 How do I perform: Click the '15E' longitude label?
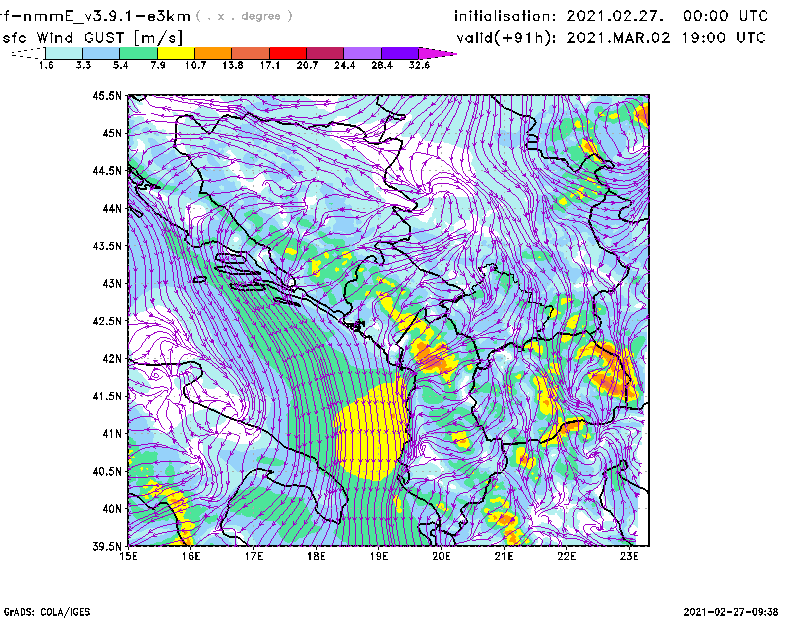(x=128, y=556)
